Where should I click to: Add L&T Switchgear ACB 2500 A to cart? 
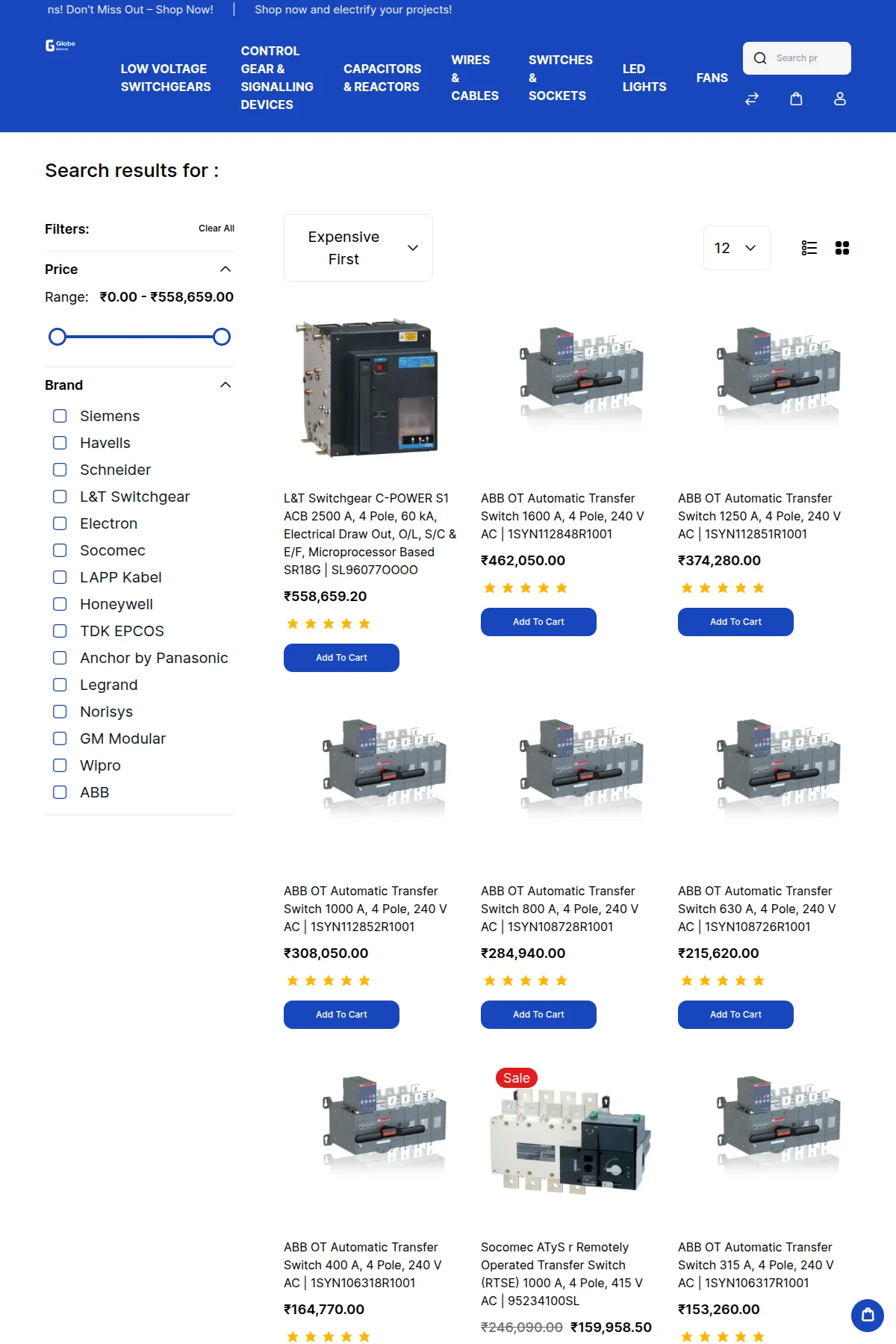click(x=341, y=658)
